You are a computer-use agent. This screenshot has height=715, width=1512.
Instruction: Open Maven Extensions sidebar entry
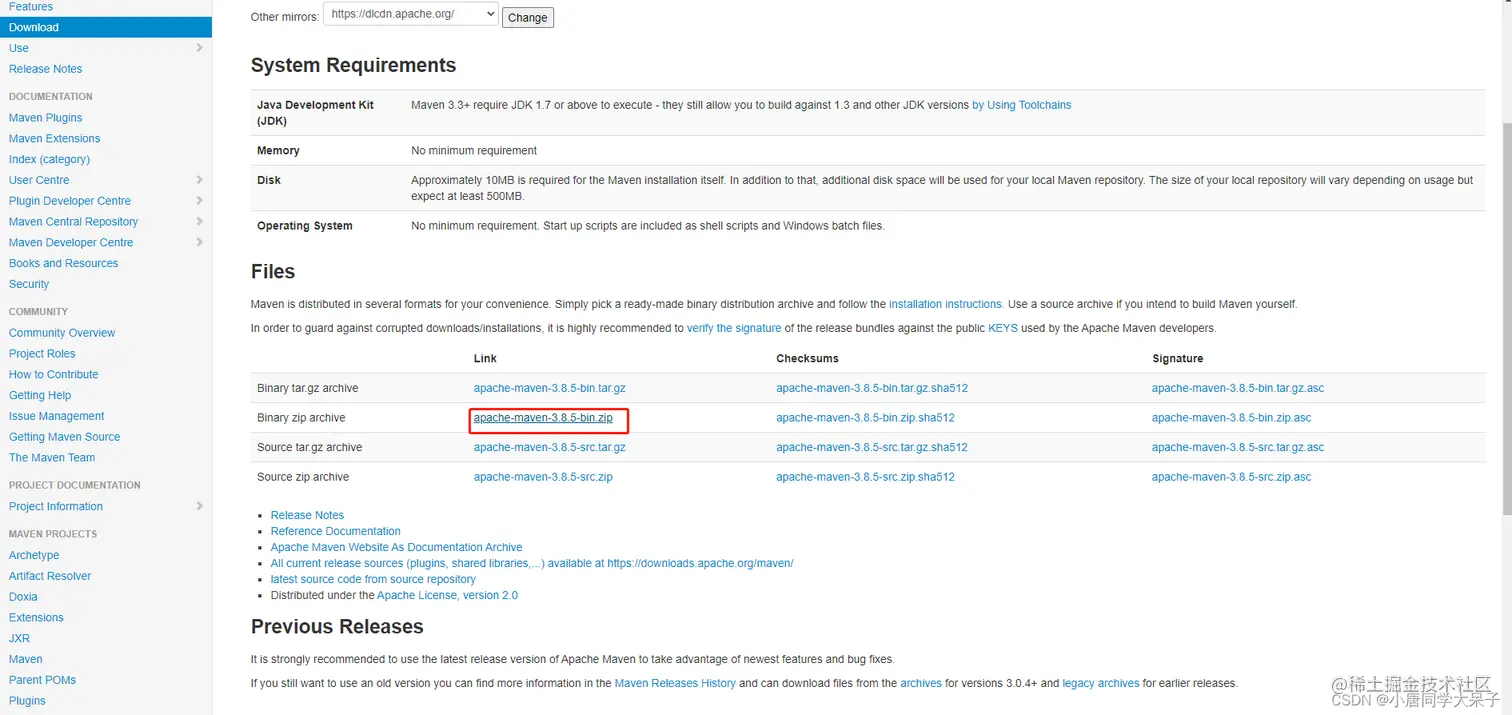pyautogui.click(x=54, y=139)
